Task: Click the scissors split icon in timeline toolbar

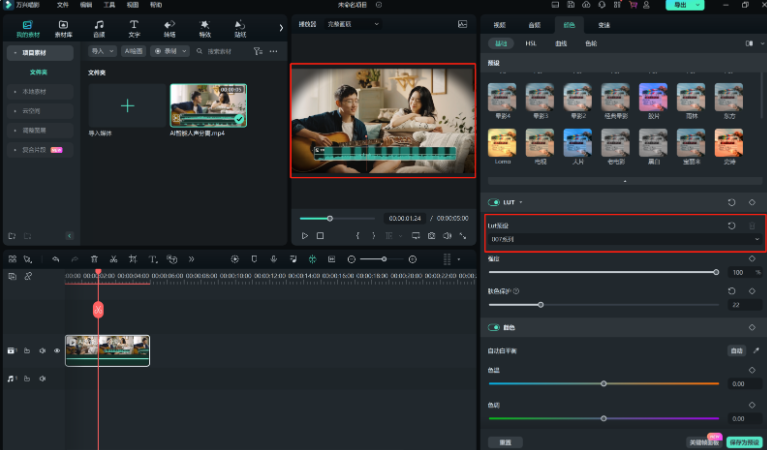Action: pos(114,259)
